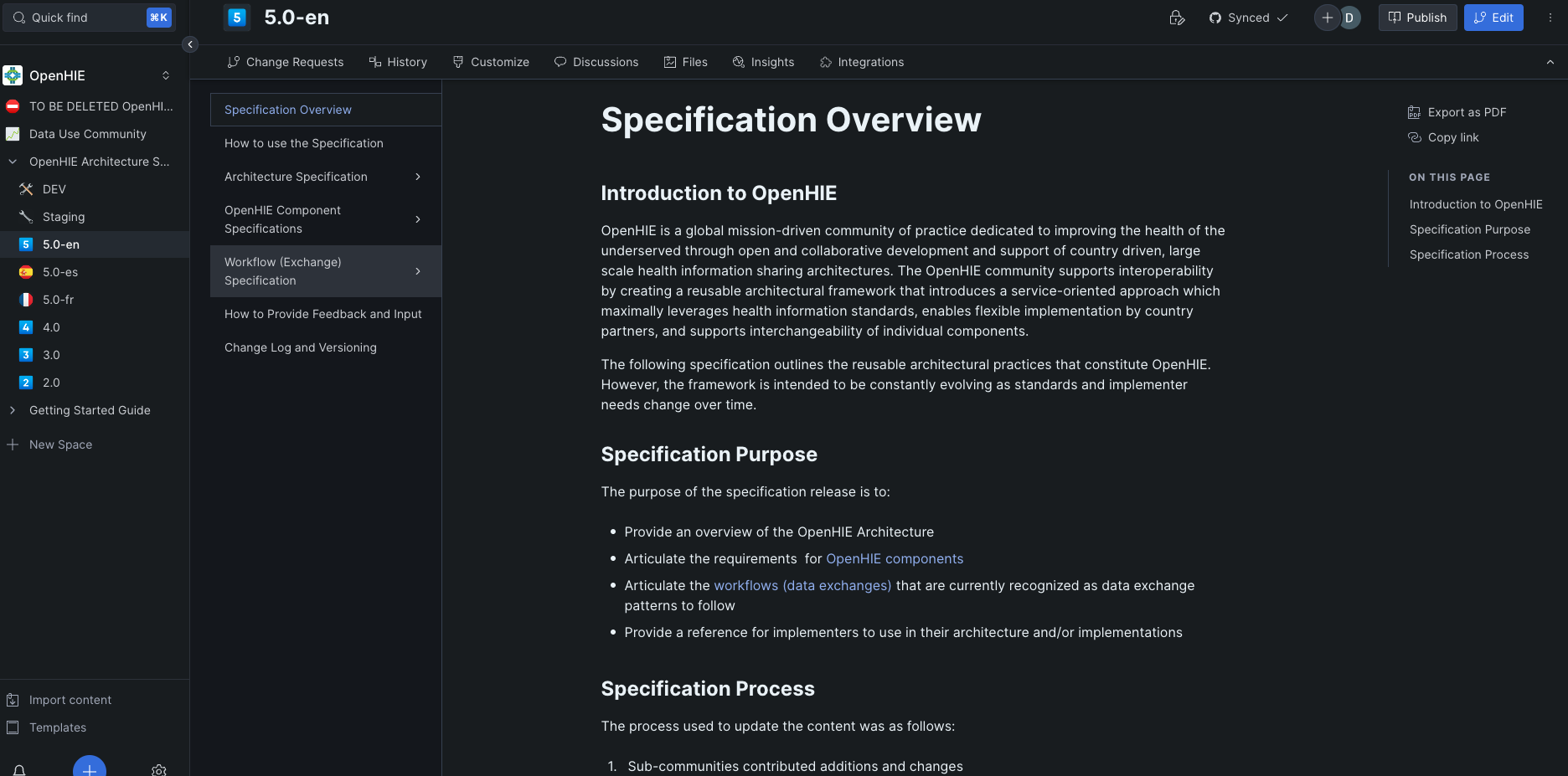Click the OpenHIE organization logo
Image resolution: width=1568 pixels, height=776 pixels.
pyautogui.click(x=13, y=75)
